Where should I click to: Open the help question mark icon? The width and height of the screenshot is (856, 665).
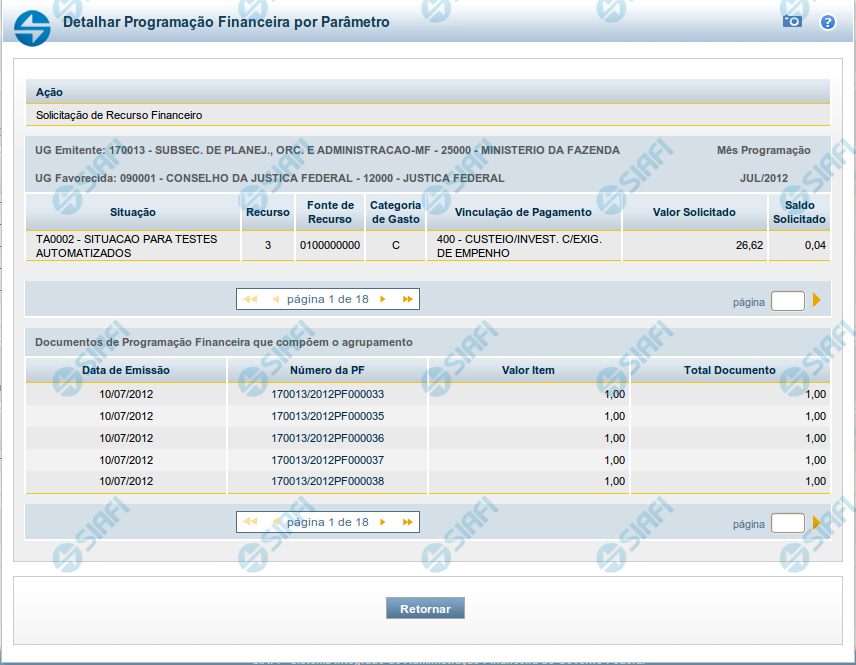[827, 22]
